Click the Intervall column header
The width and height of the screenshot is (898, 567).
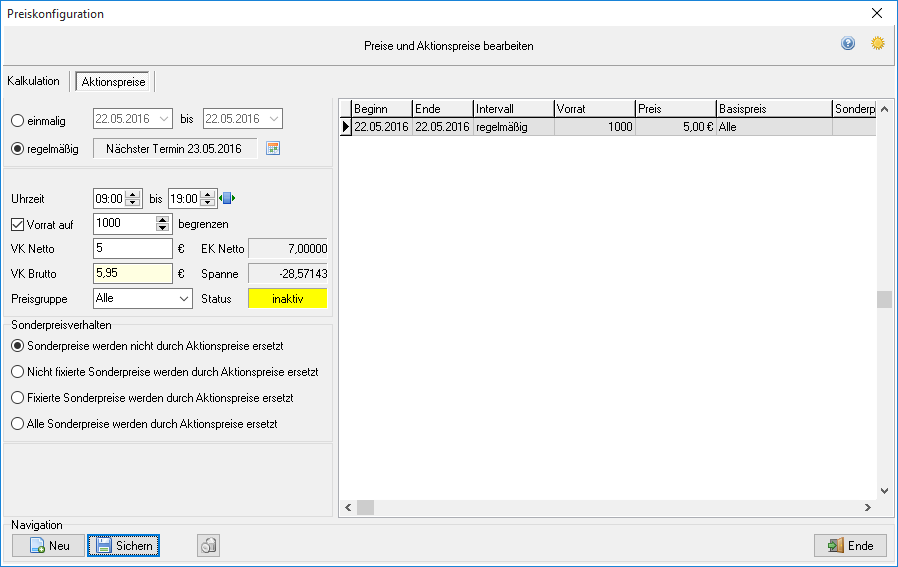click(514, 109)
